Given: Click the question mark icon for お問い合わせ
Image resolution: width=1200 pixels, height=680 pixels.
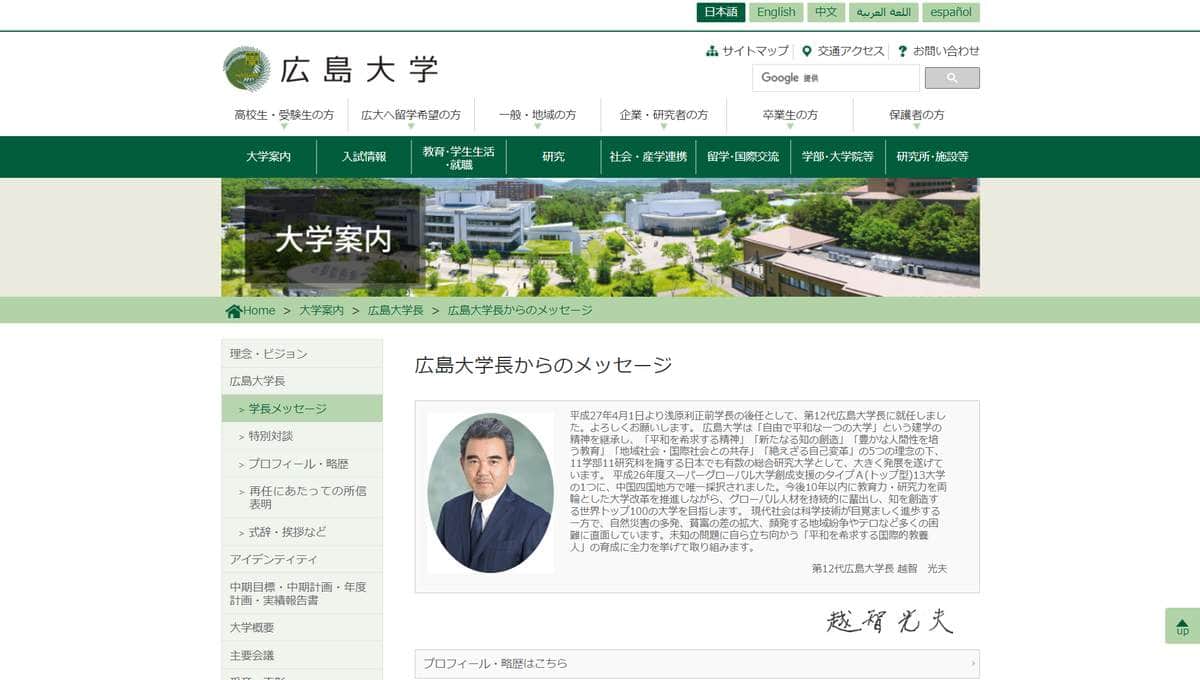Looking at the screenshot, I should [x=902, y=51].
